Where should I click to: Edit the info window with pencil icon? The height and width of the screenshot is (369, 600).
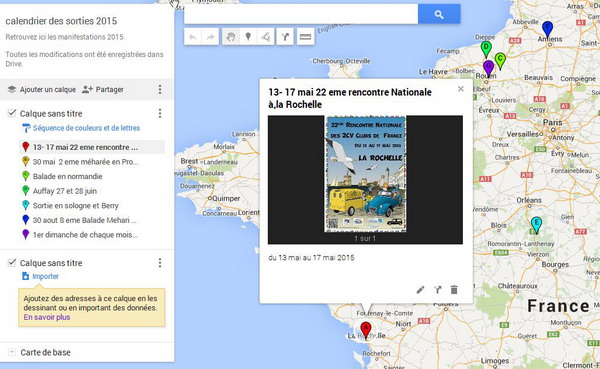point(420,290)
